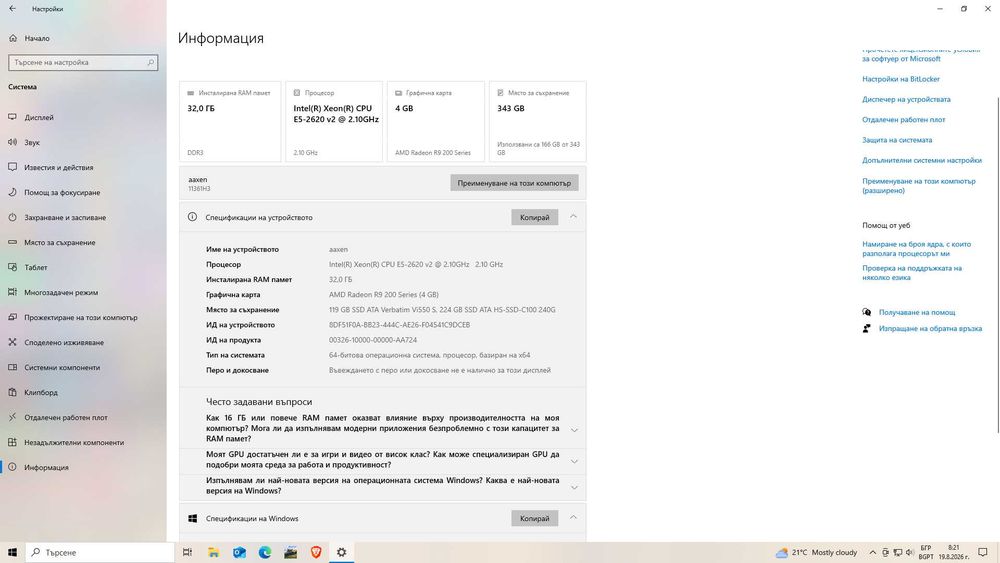Click the taskbar Търсене search box
Viewport: 1000px width, 563px height.
[x=99, y=552]
